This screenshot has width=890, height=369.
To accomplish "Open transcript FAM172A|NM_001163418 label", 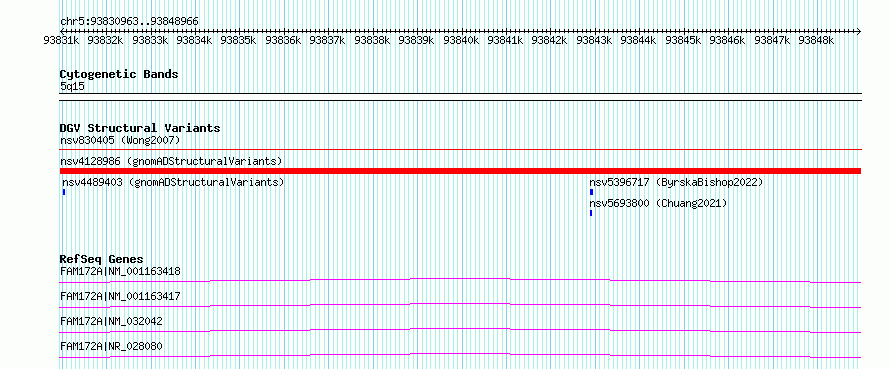I will coord(120,271).
